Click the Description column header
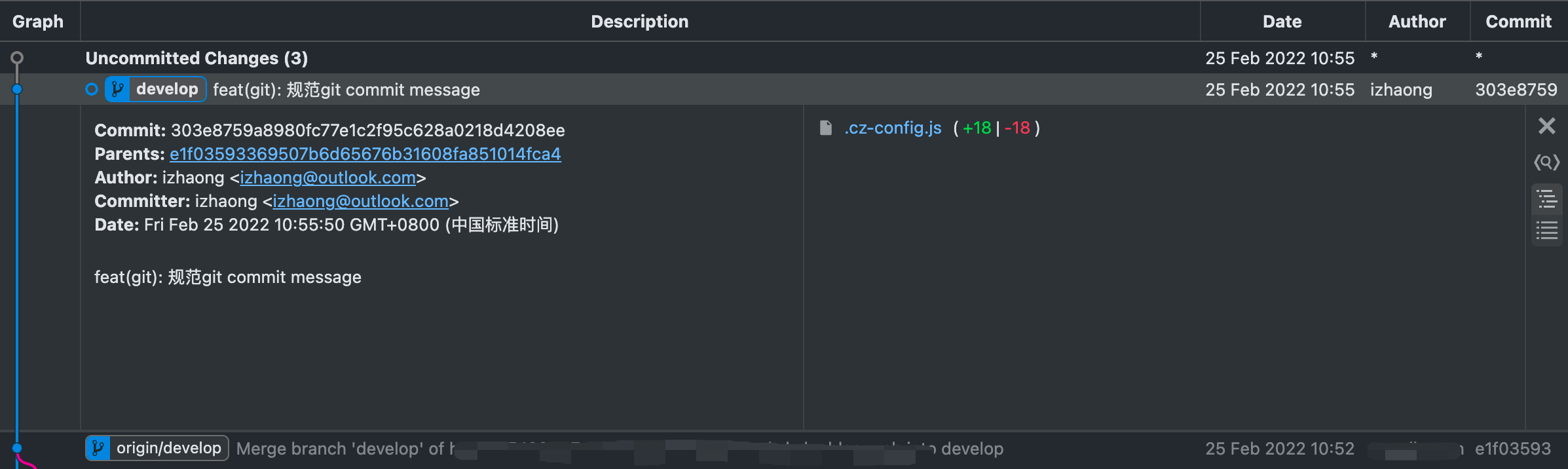The width and height of the screenshot is (1568, 469). click(x=639, y=22)
